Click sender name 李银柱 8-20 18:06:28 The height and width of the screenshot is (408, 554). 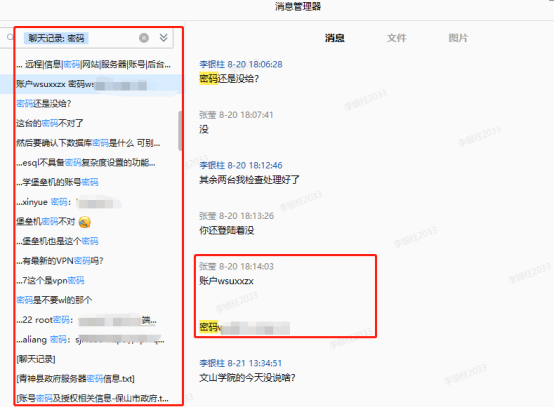point(241,64)
